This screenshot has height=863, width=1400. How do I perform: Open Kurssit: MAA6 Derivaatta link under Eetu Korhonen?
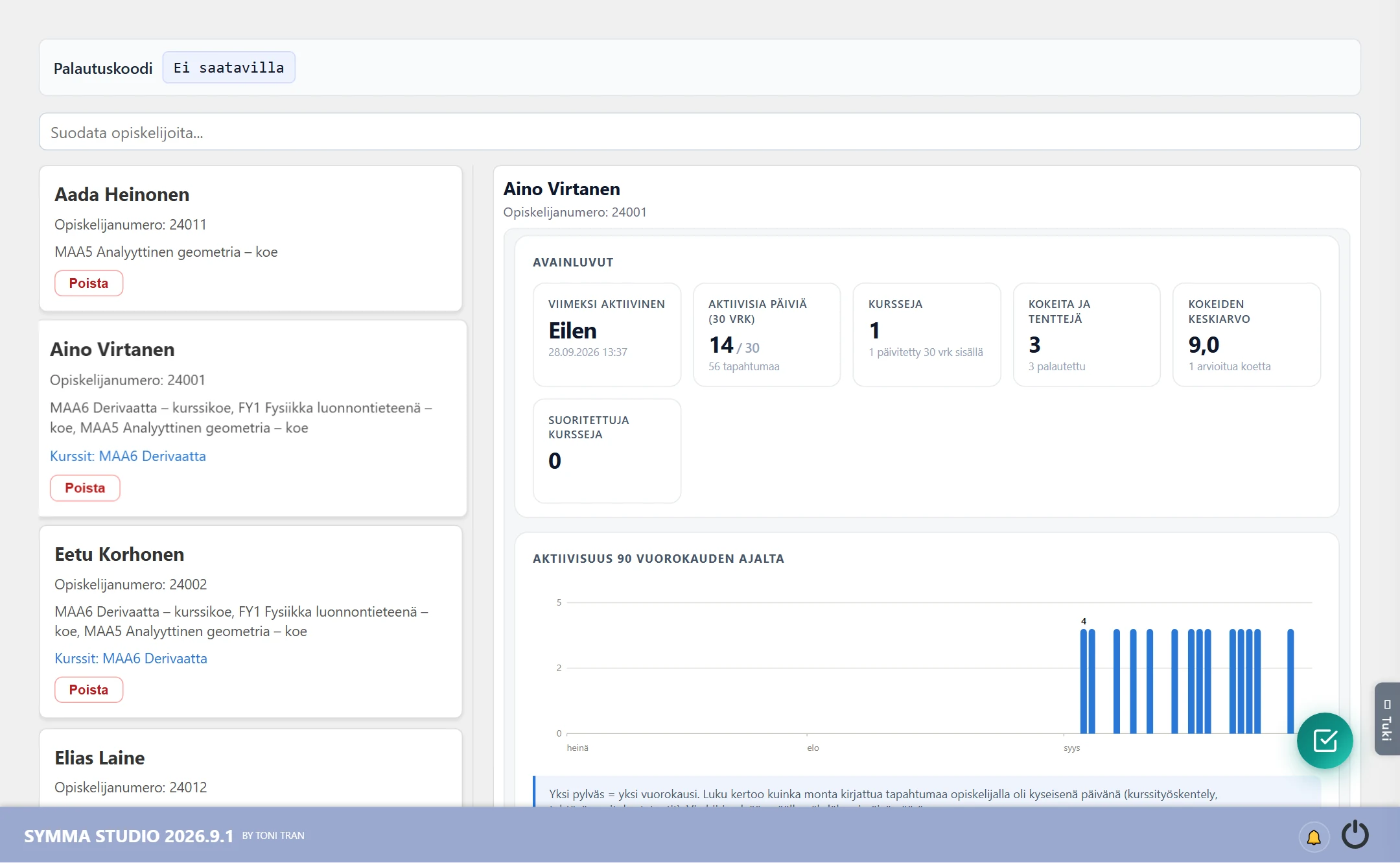pyautogui.click(x=131, y=659)
